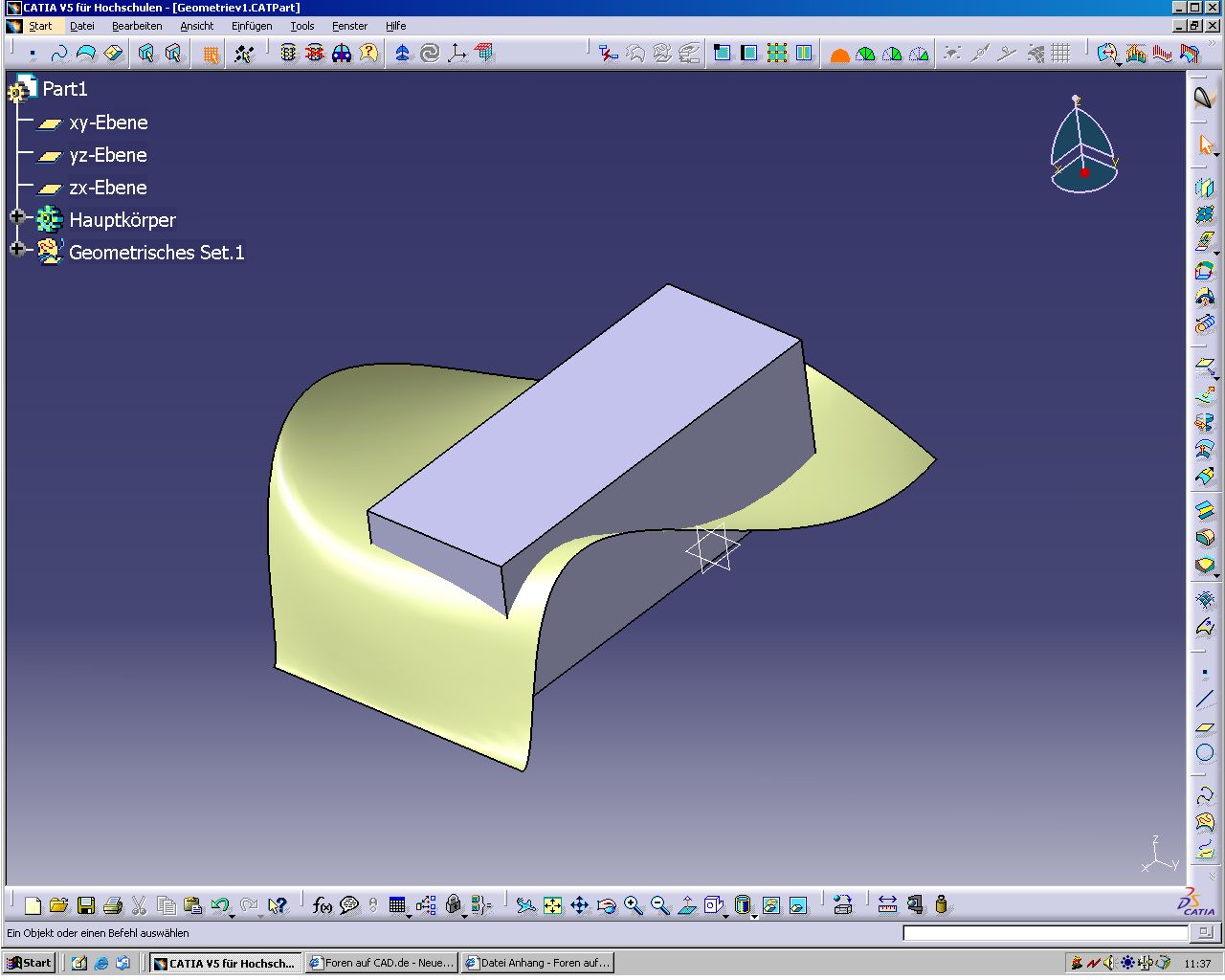Image resolution: width=1225 pixels, height=980 pixels.
Task: Open the Formula f(x) editor
Action: [x=323, y=905]
